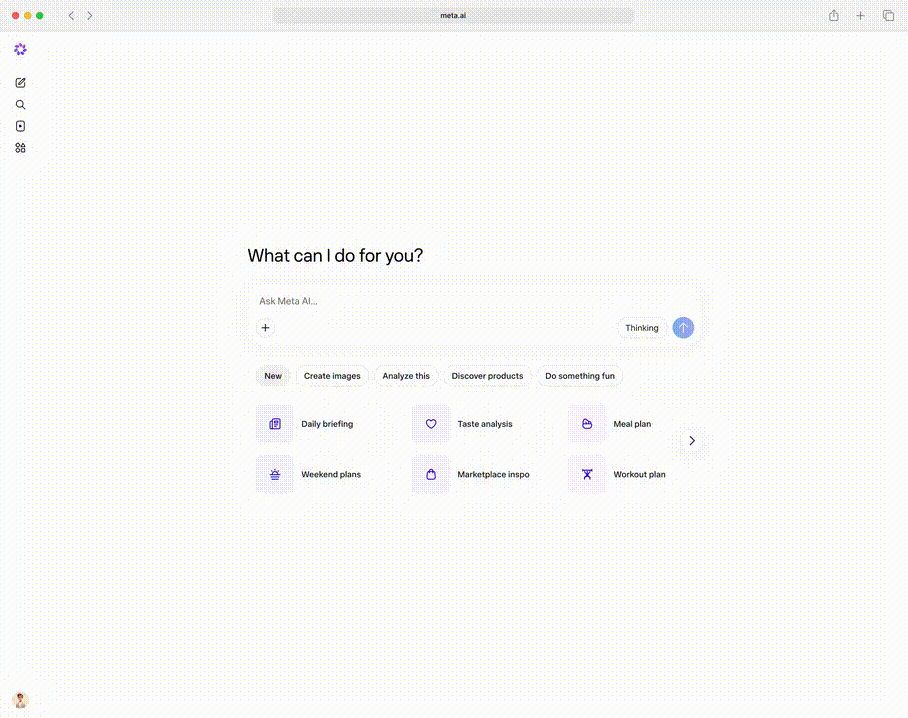
Task: Choose the Weekend plans suggestion label
Action: (331, 474)
